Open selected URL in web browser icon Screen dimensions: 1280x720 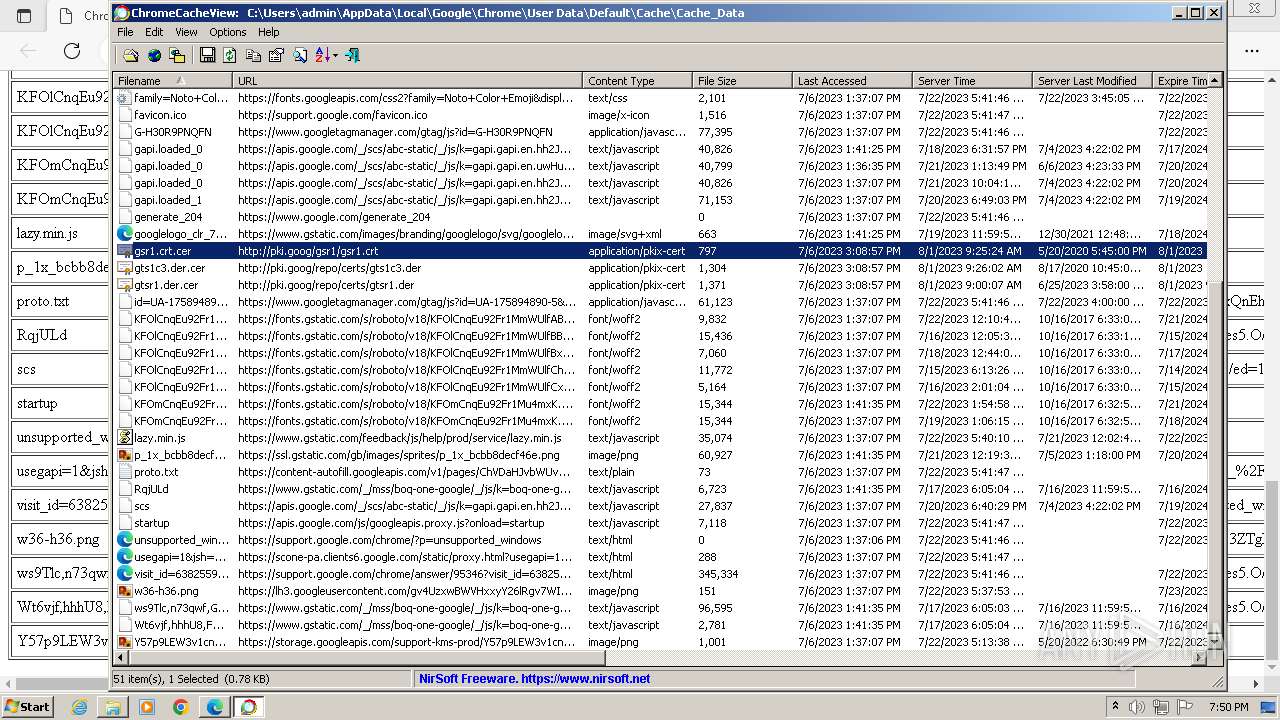tap(154, 55)
